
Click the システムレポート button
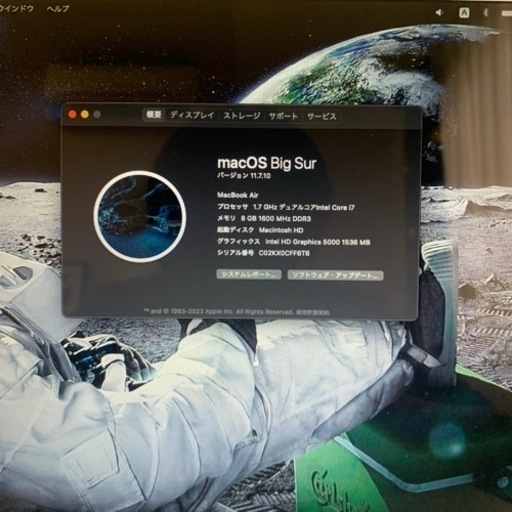click(x=249, y=274)
